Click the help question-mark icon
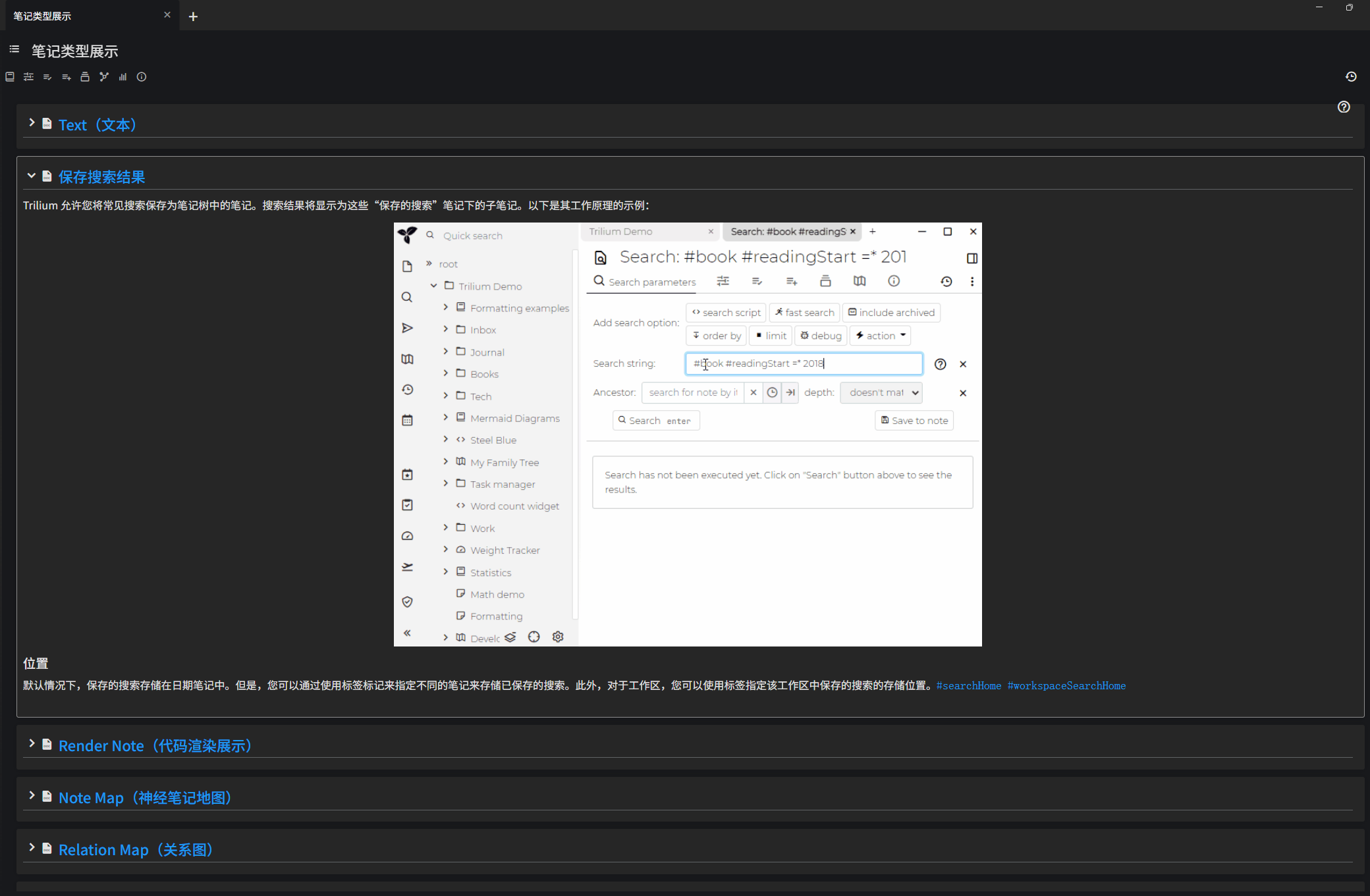The width and height of the screenshot is (1370, 896). pyautogui.click(x=1344, y=107)
